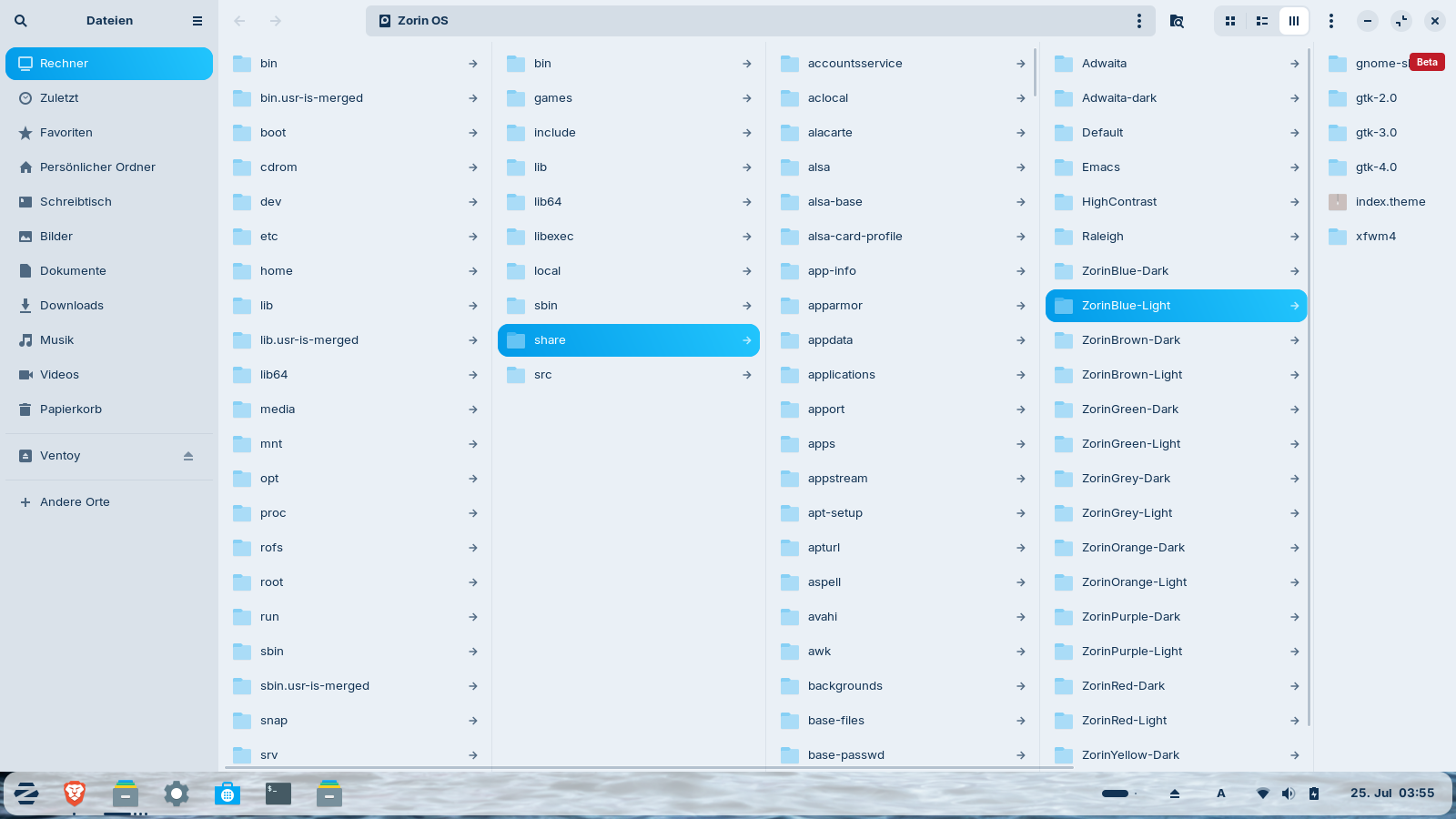Expand the Adwaita folder arrow

tap(1295, 64)
